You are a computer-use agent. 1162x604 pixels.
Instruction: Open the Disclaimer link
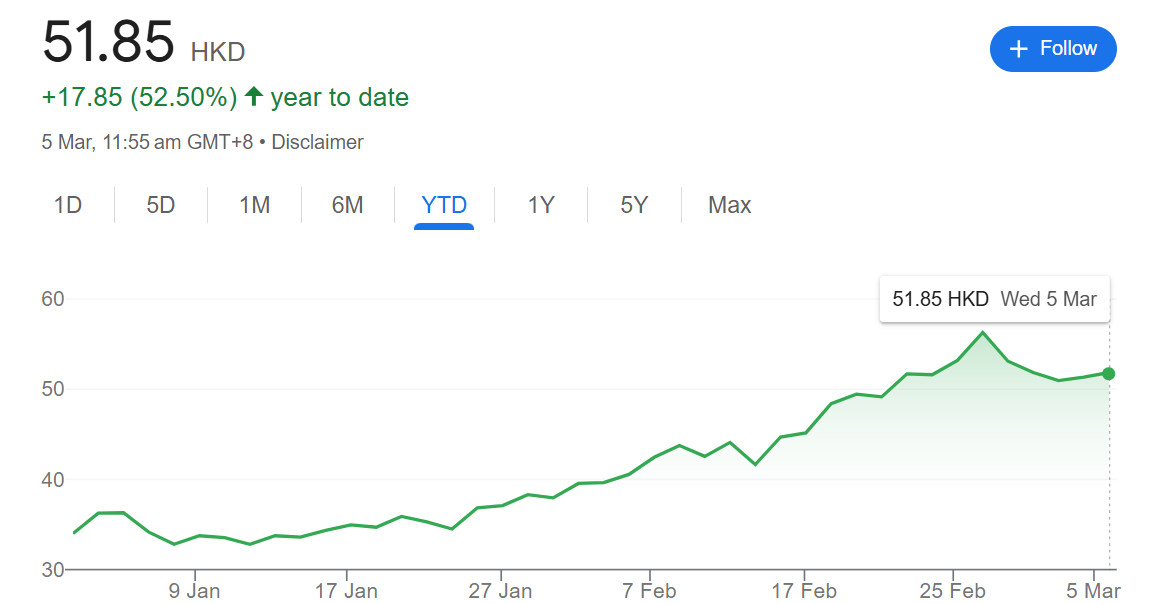[x=317, y=142]
